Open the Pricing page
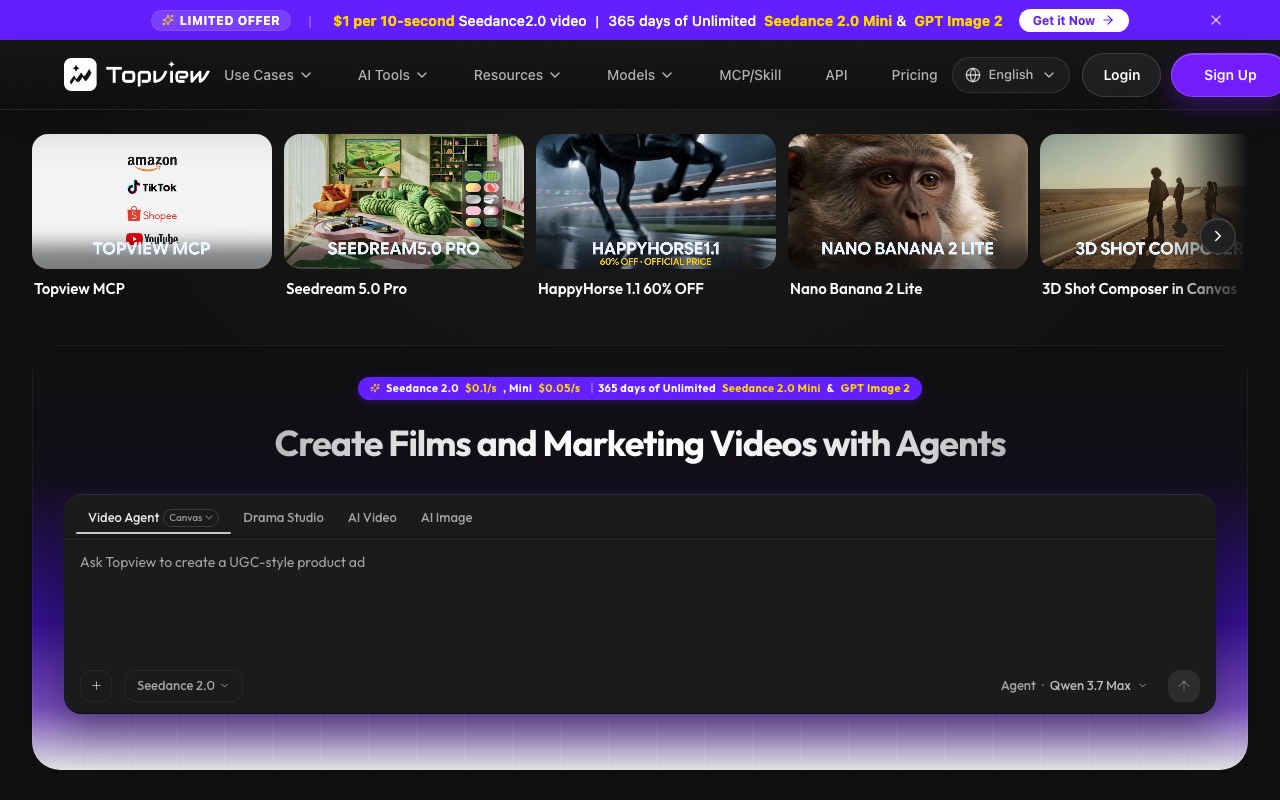Screen dimensions: 1280x800 914,75
